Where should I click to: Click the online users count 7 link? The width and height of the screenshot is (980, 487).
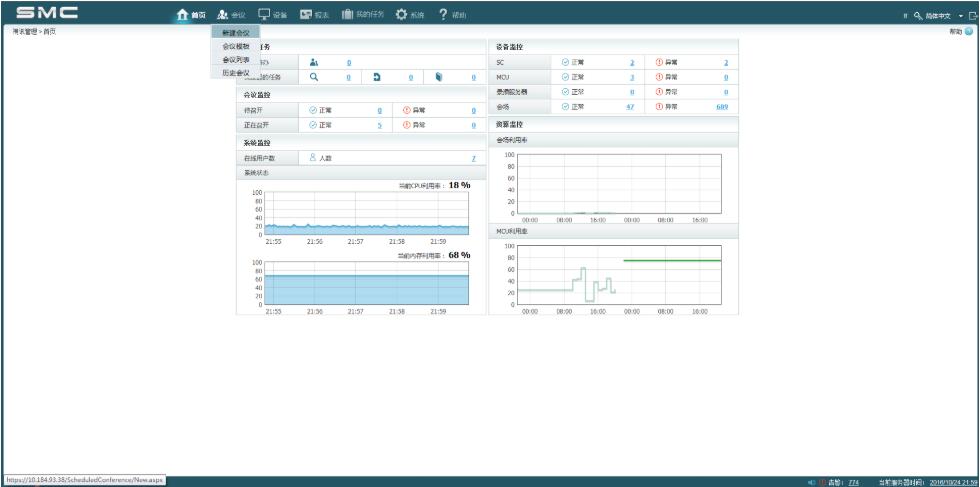[x=473, y=158]
